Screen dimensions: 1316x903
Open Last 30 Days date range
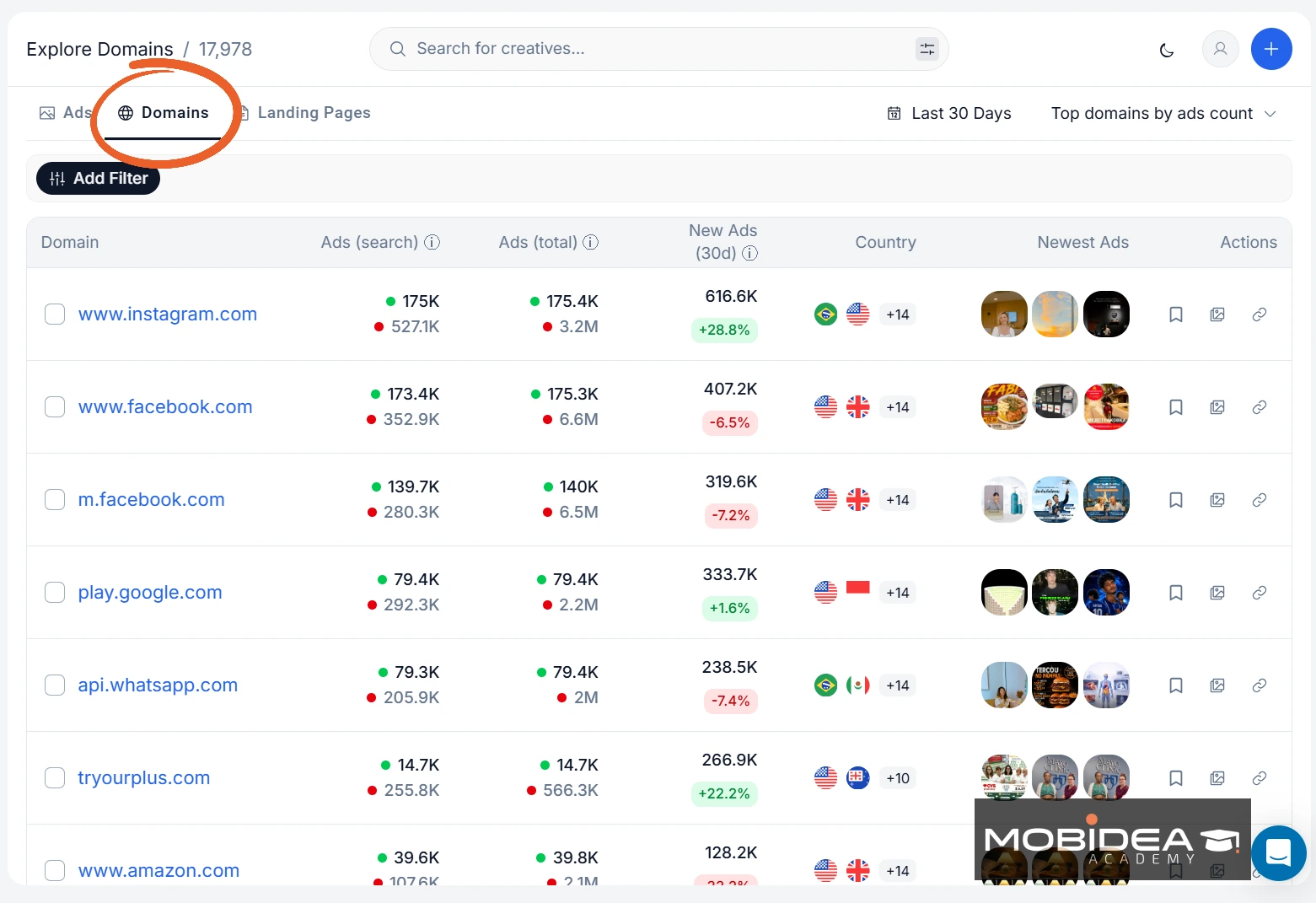949,114
